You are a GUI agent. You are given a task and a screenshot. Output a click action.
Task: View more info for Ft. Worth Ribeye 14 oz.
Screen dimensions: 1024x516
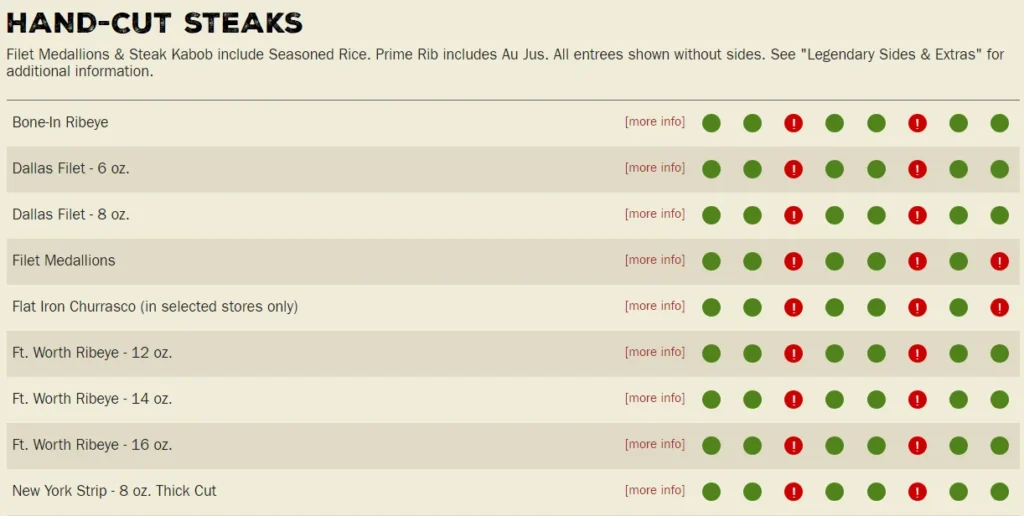tap(655, 398)
